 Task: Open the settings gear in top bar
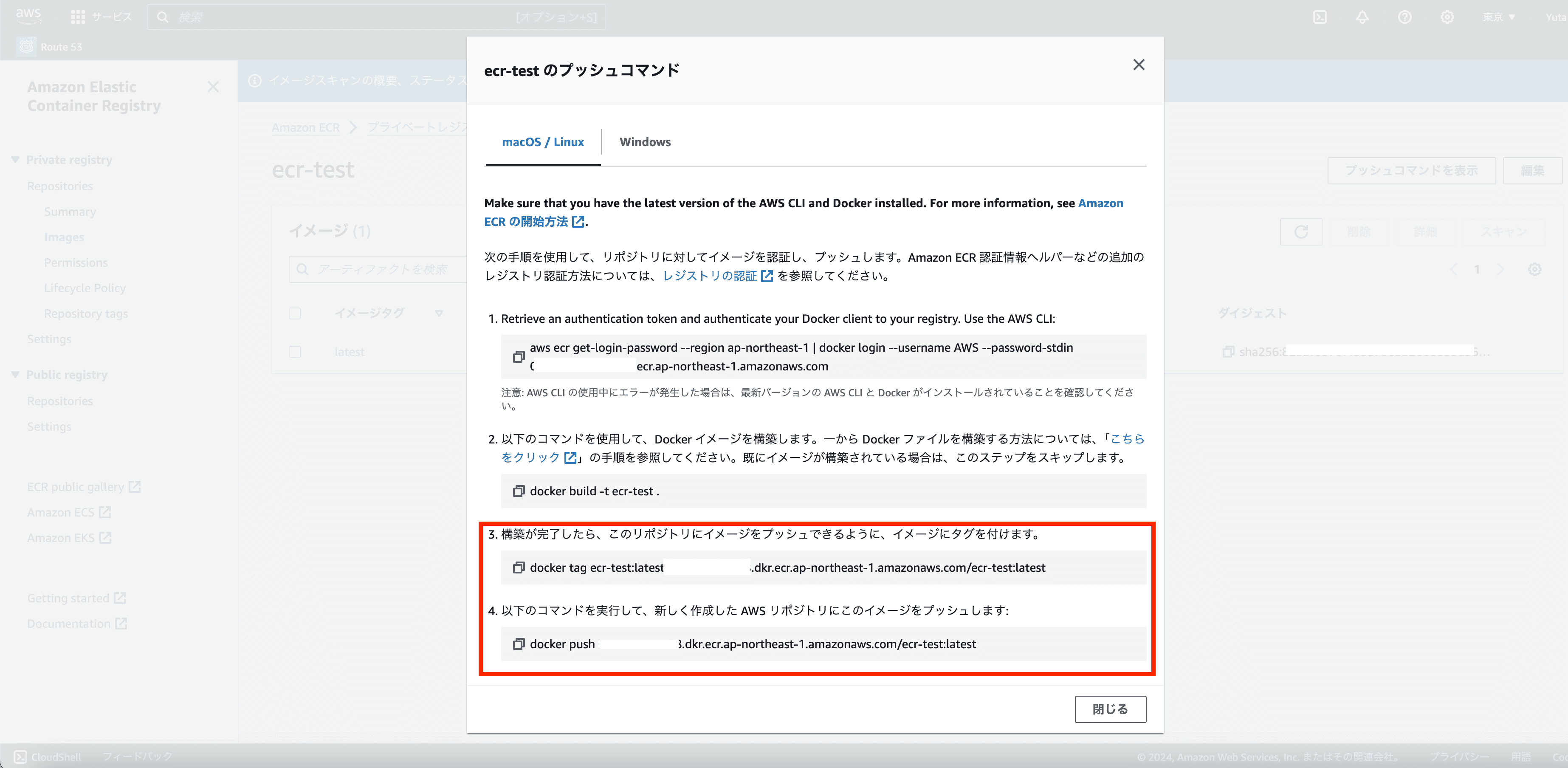pyautogui.click(x=1447, y=17)
